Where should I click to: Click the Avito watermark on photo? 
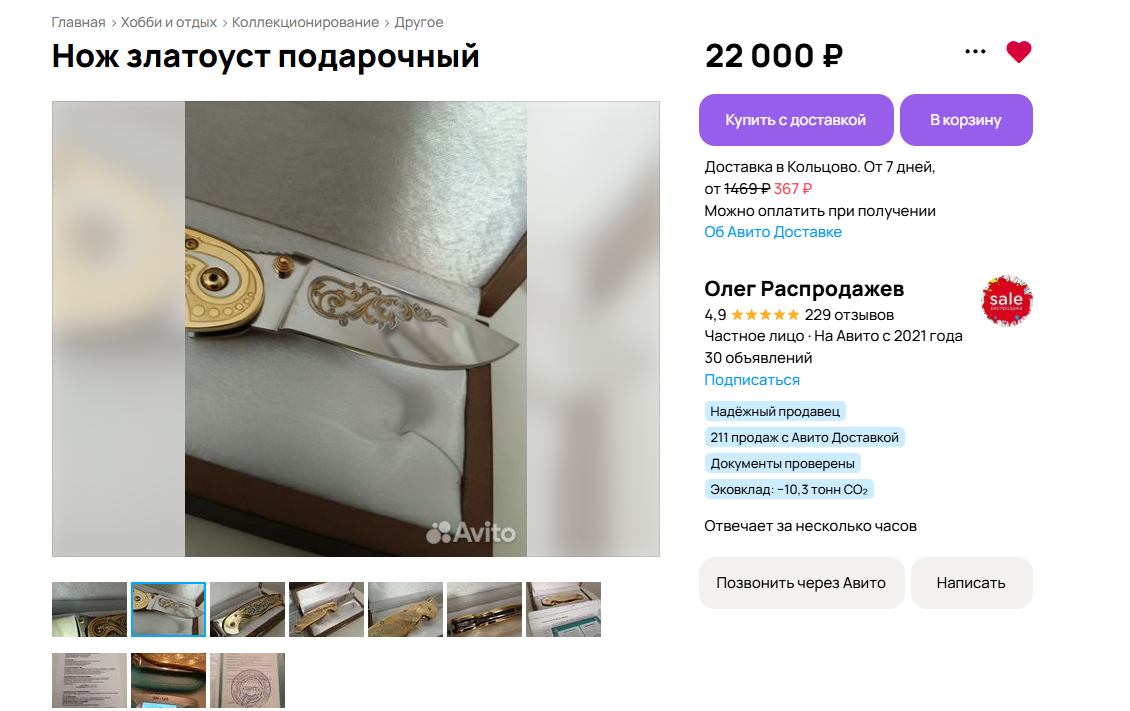coord(471,532)
